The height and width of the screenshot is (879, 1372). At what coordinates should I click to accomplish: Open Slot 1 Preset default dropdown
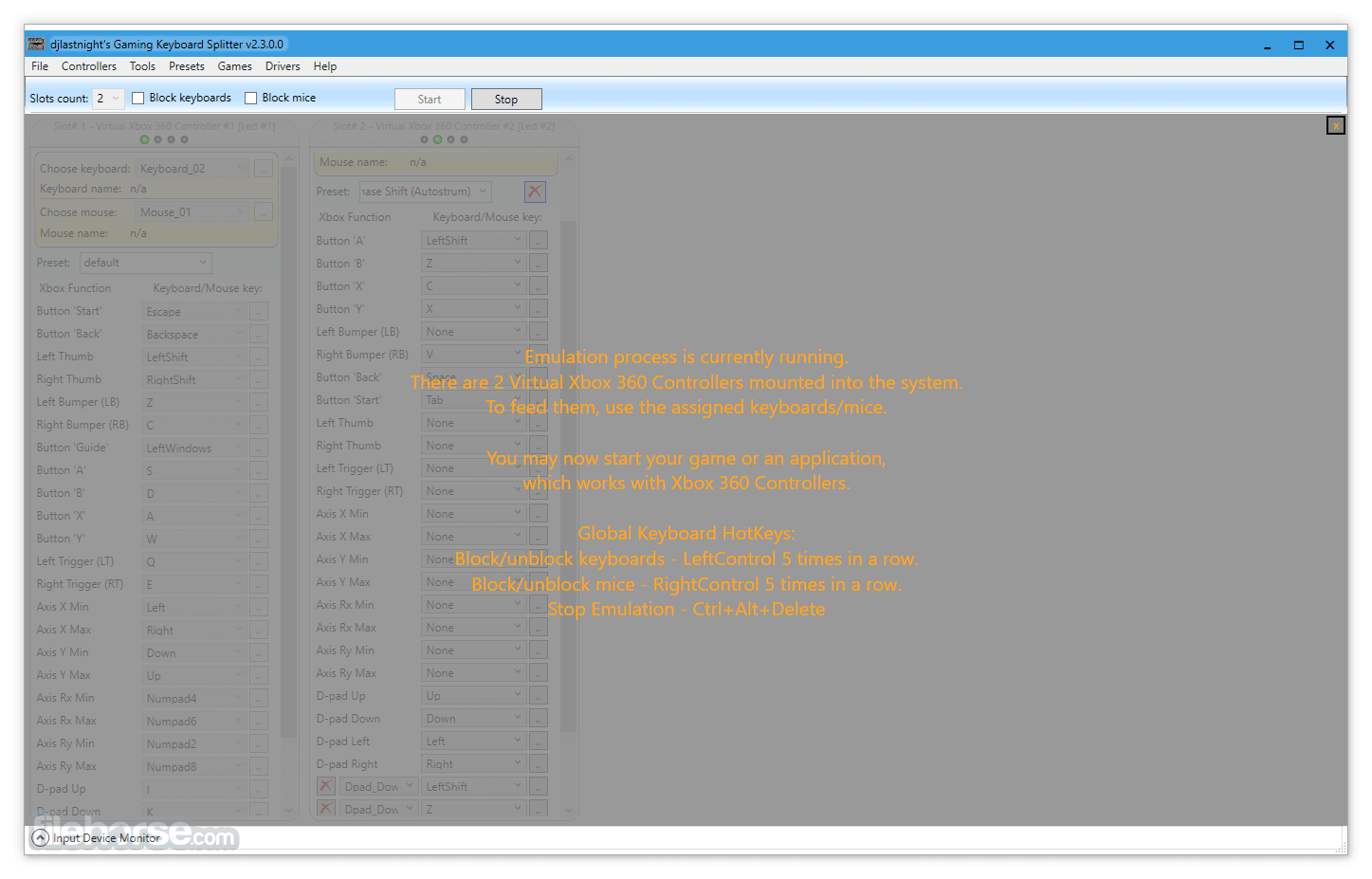click(145, 263)
